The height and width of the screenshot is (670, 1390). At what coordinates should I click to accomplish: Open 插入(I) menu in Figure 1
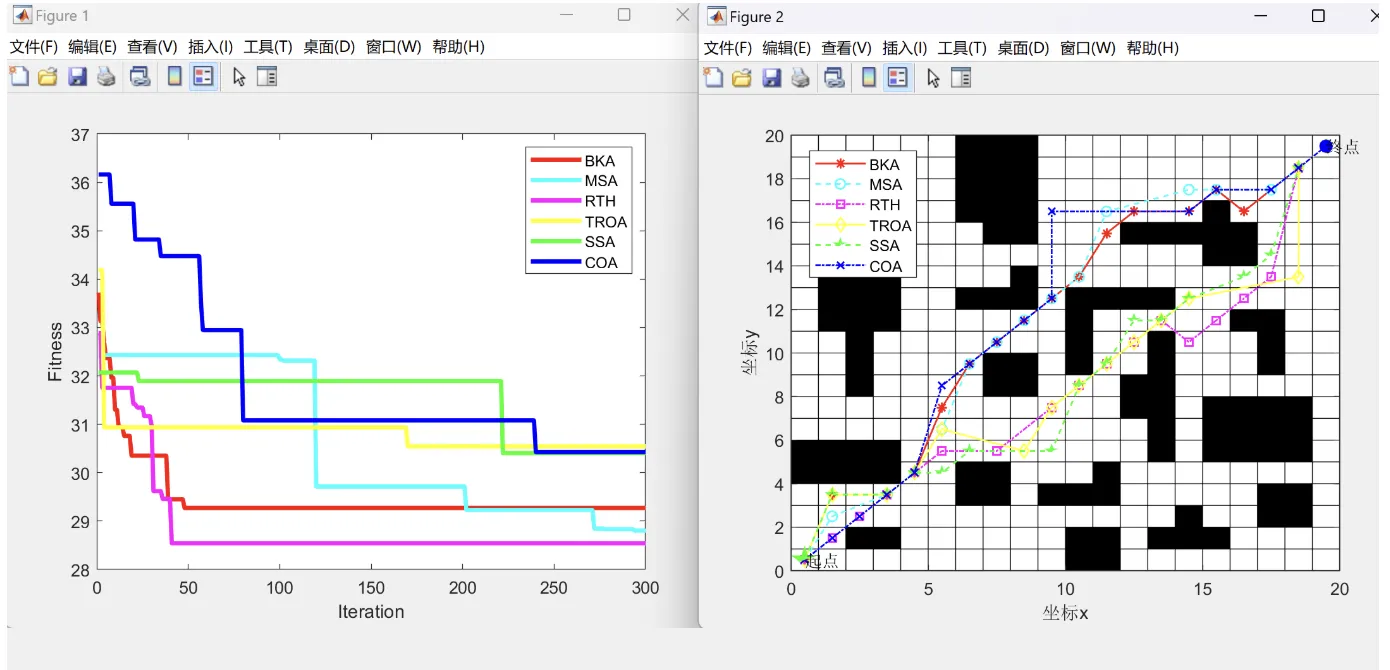pos(210,47)
